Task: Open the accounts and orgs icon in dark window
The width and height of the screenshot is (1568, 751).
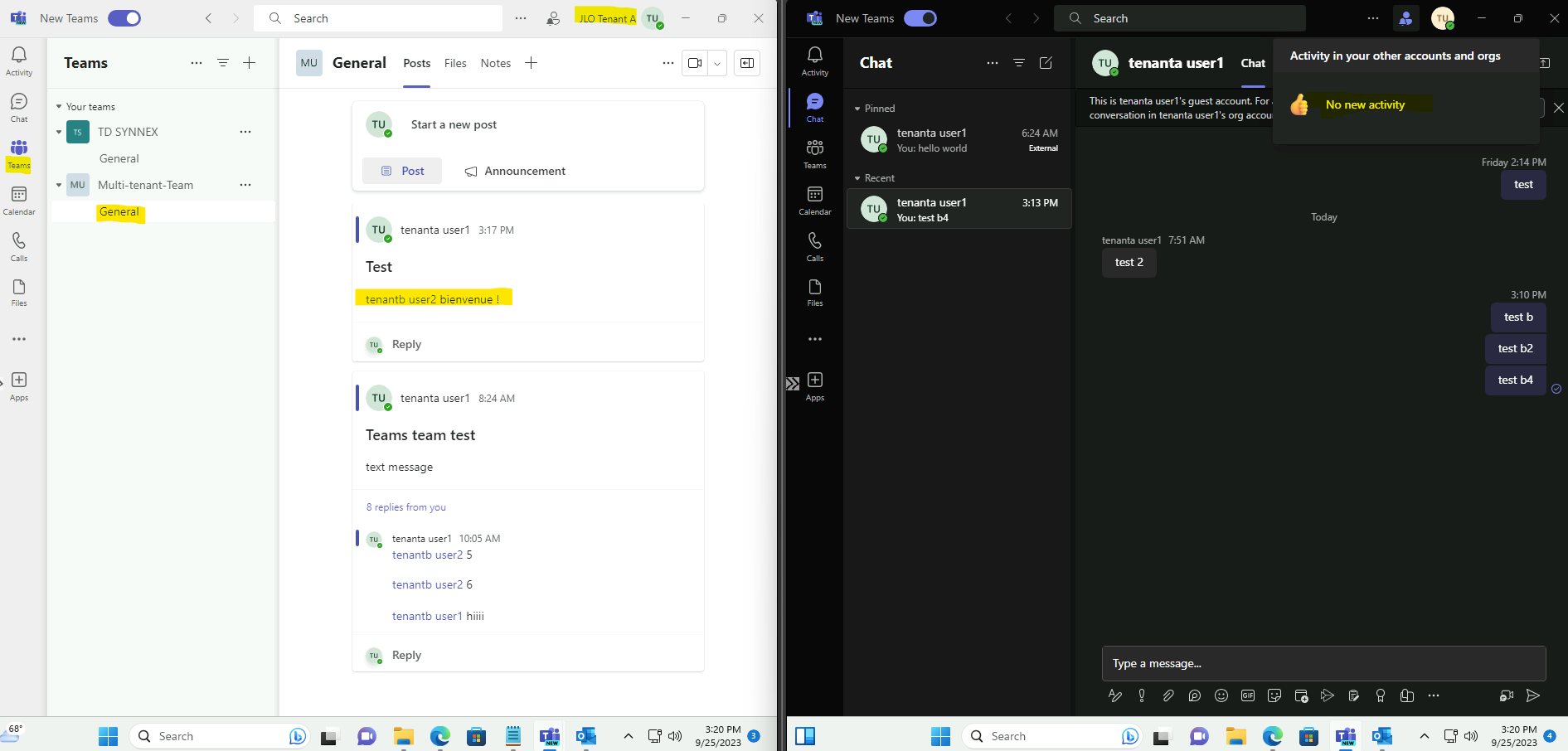Action: [1405, 18]
